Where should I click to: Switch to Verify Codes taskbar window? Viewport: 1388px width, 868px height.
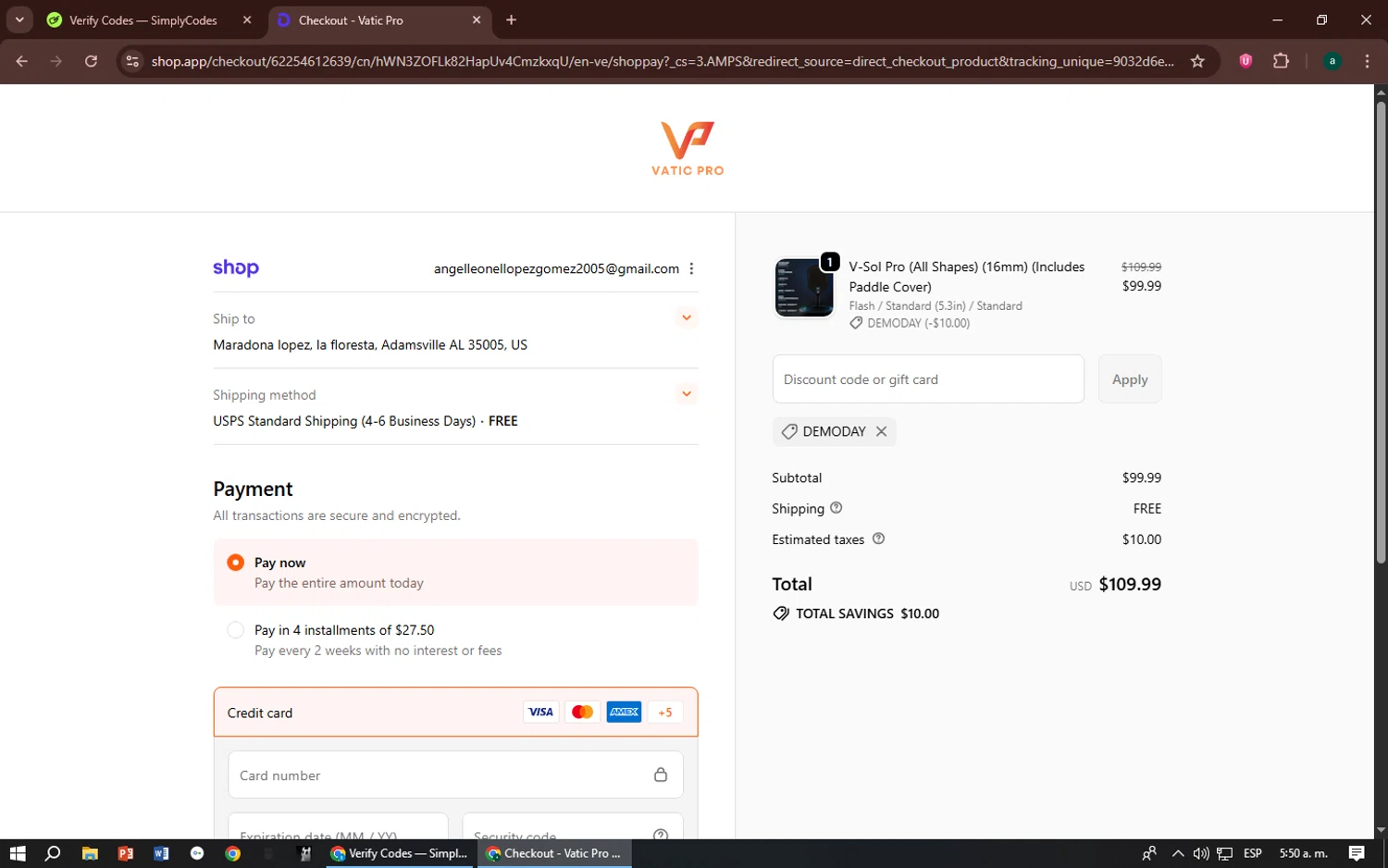point(400,853)
